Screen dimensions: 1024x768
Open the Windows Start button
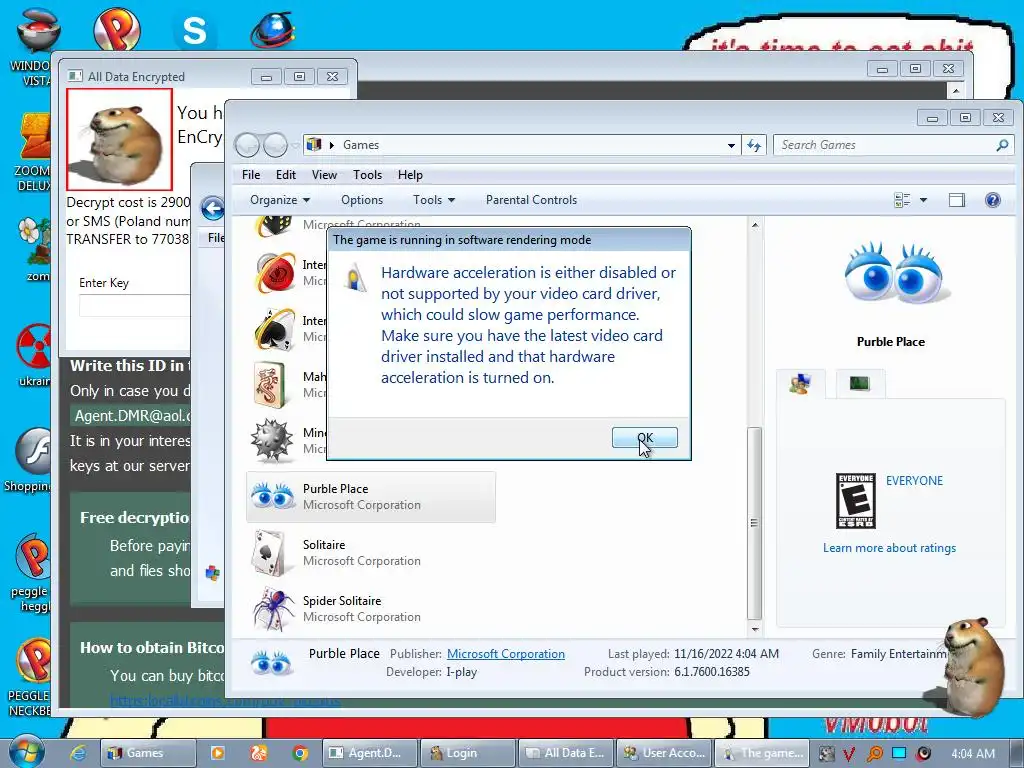(x=25, y=752)
